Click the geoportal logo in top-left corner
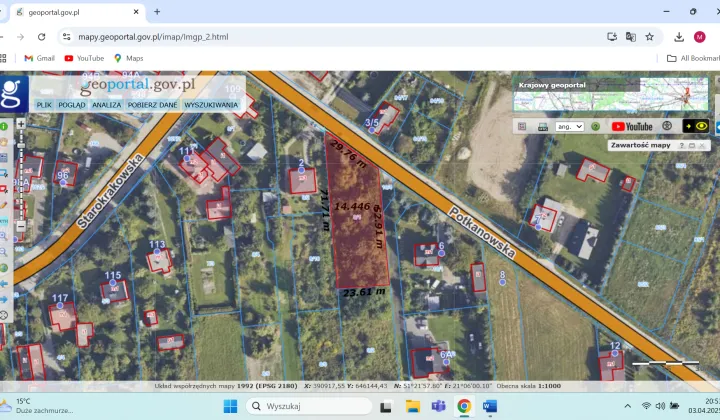This screenshot has width=720, height=420. click(12, 93)
